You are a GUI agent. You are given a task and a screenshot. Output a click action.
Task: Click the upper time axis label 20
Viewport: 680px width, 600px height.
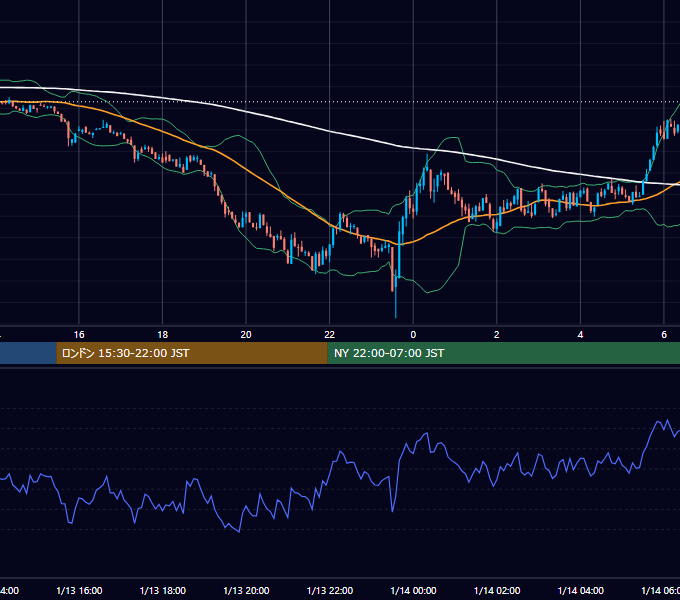click(246, 335)
